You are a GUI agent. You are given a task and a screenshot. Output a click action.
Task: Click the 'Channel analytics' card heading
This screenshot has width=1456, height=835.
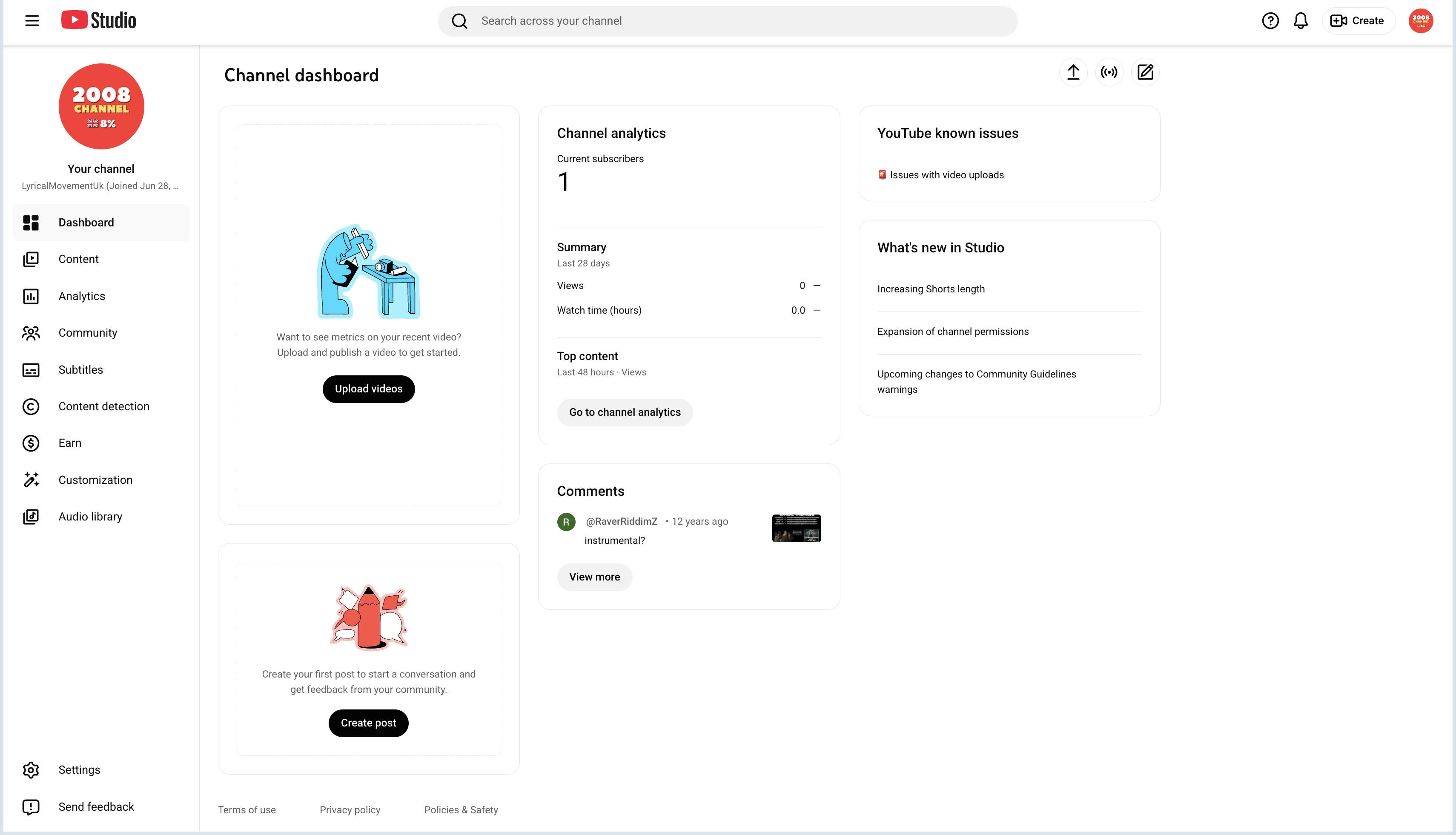coord(611,133)
